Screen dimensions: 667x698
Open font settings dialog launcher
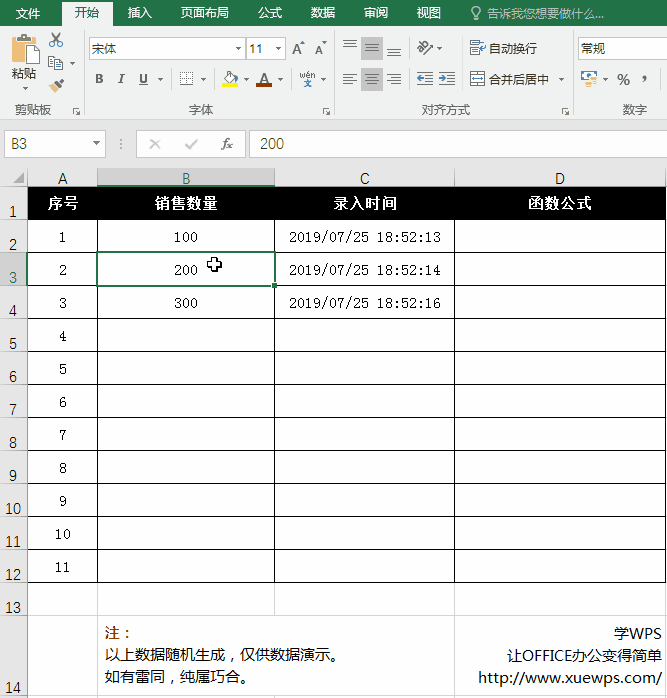point(326,111)
